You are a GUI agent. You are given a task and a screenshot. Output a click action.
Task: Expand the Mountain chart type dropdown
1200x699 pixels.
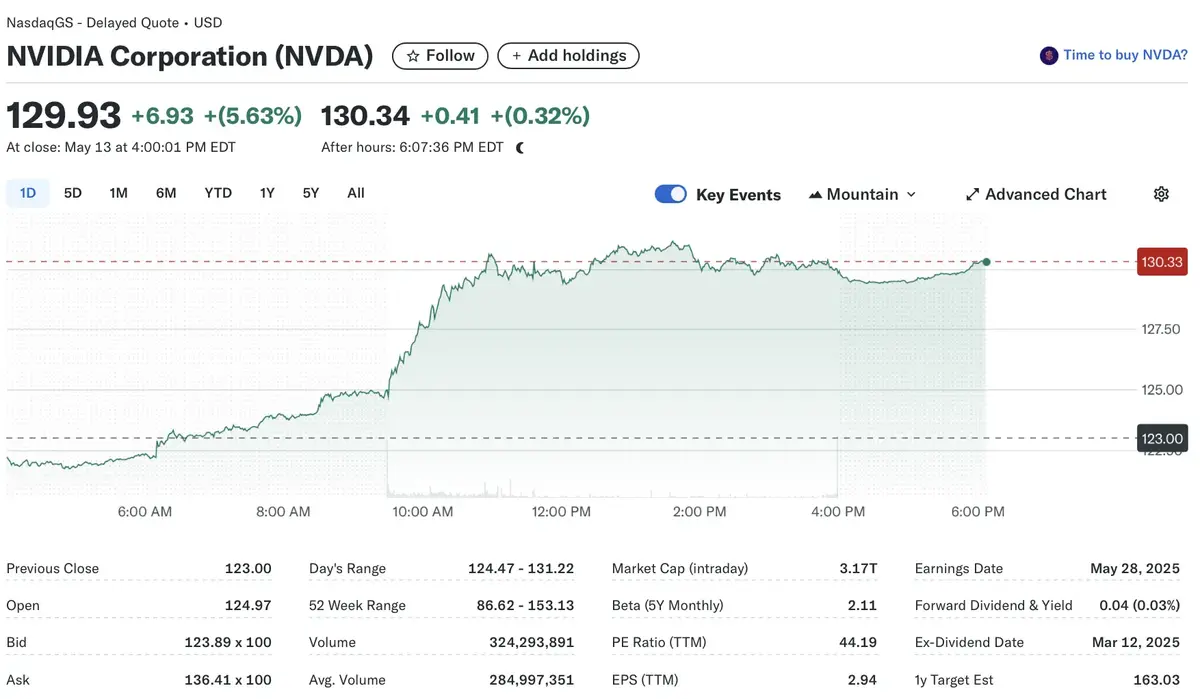pyautogui.click(x=910, y=194)
